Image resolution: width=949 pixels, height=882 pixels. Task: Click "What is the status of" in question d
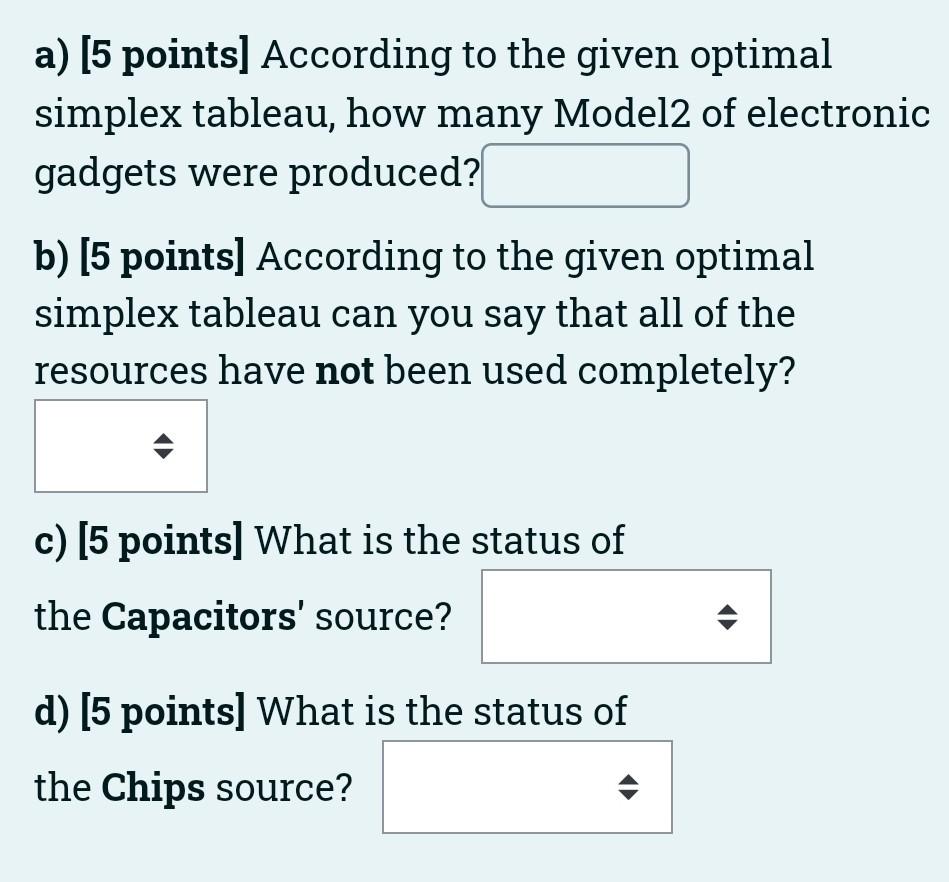441,712
